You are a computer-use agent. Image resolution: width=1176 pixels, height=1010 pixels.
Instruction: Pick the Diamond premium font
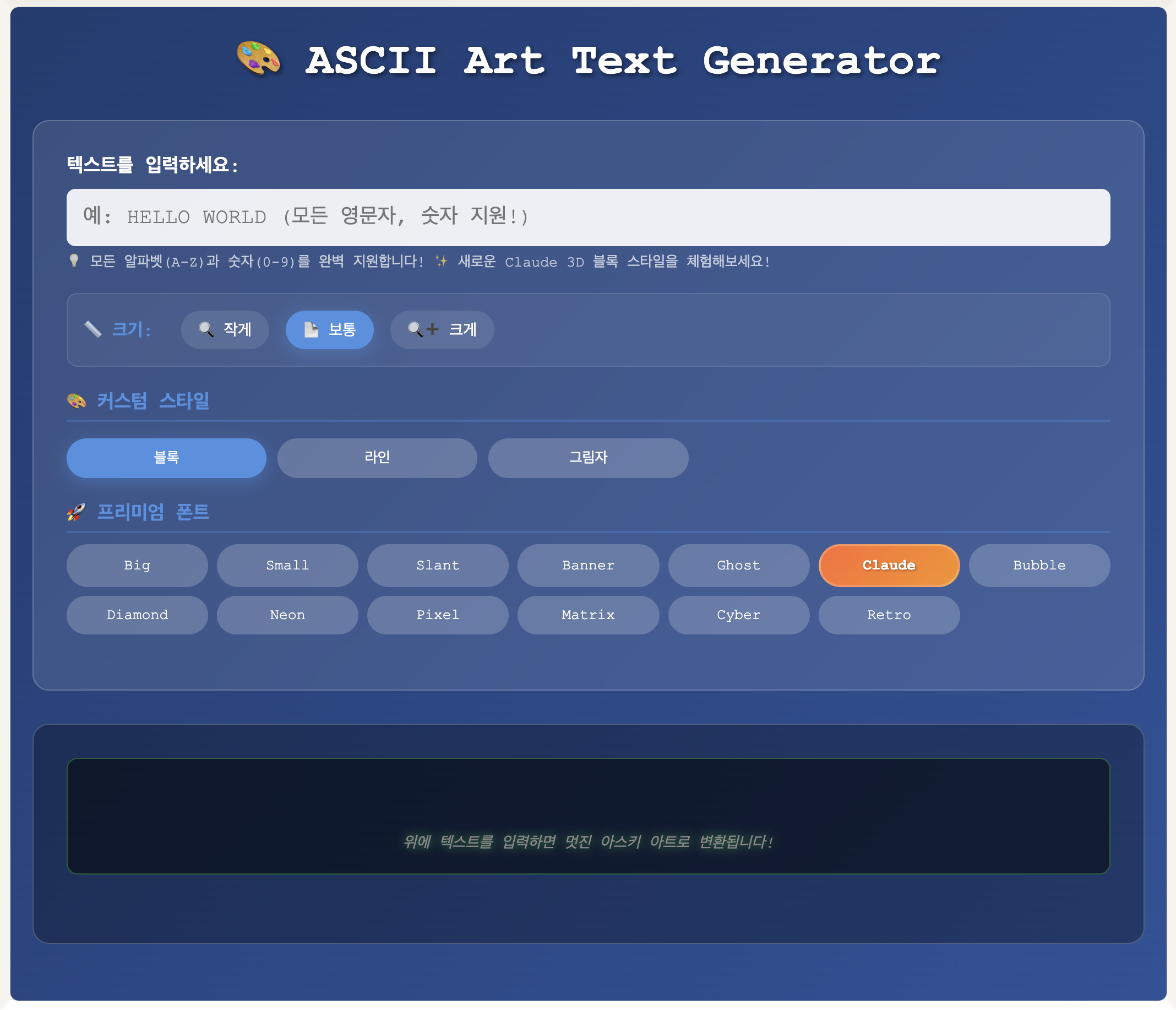[137, 615]
